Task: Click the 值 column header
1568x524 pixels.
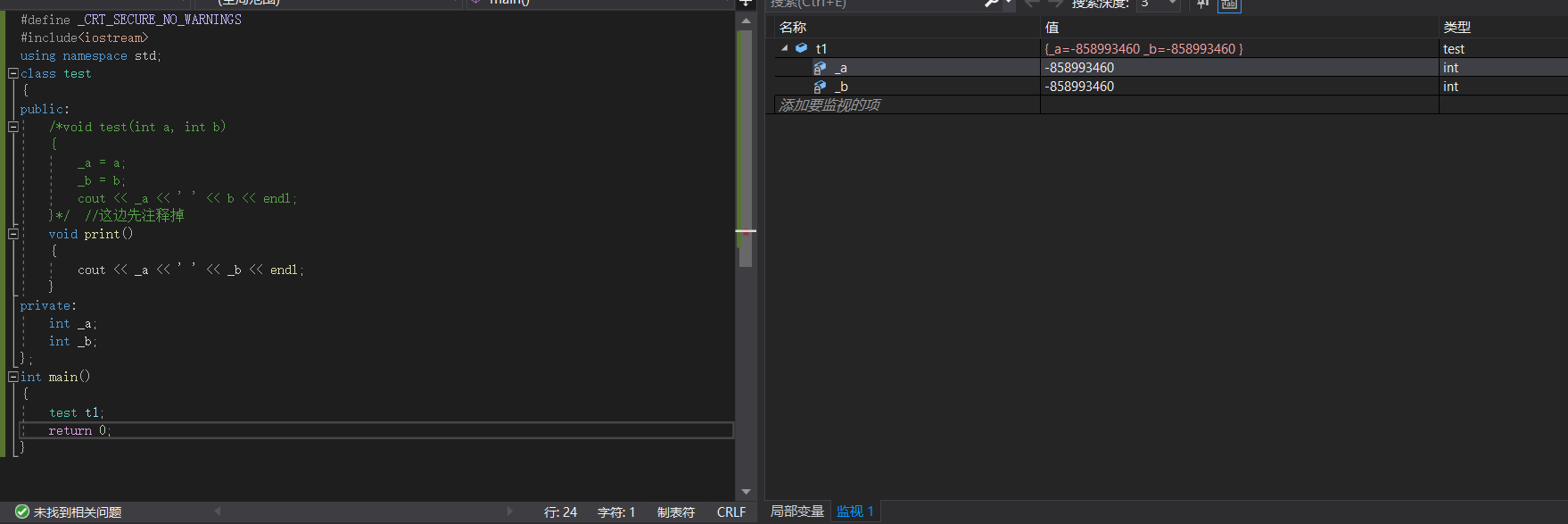Action: [1052, 28]
